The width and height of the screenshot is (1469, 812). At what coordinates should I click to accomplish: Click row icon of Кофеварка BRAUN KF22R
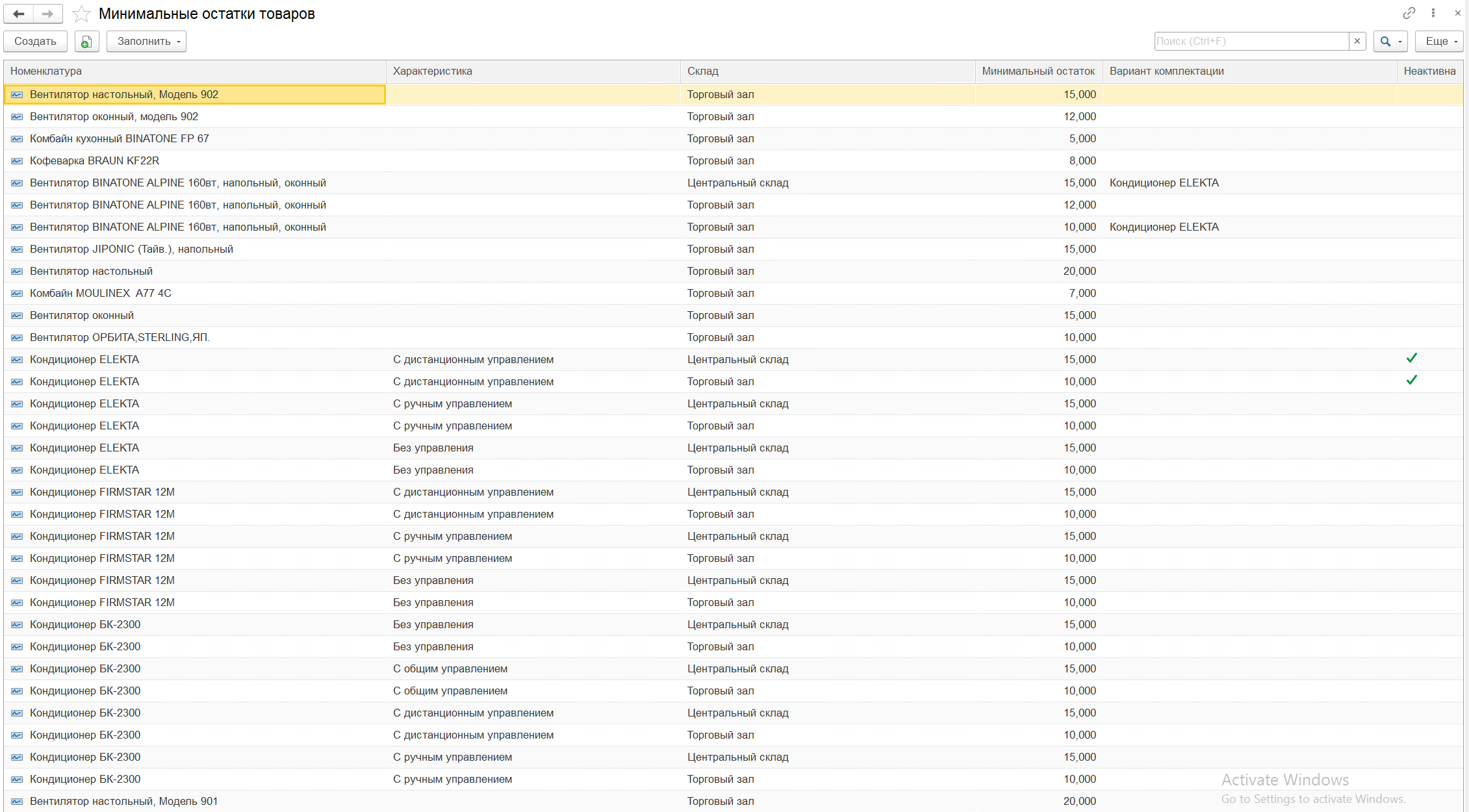tap(17, 161)
